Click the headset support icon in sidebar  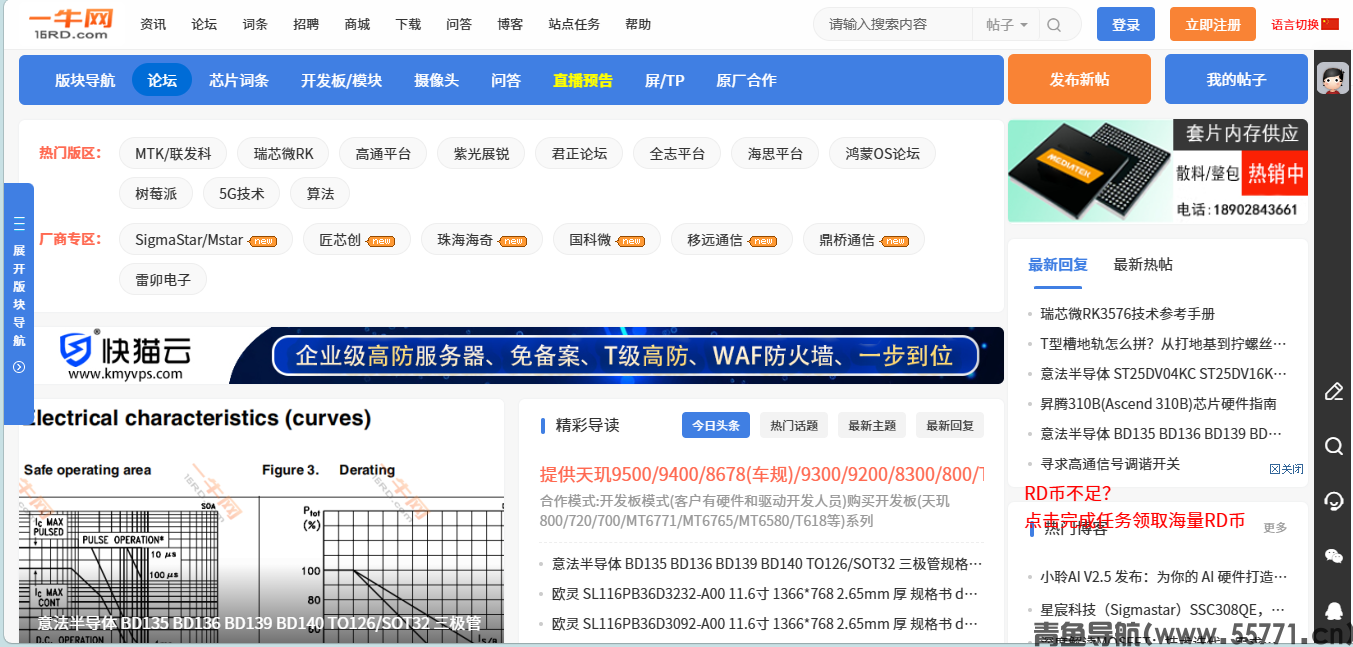click(1333, 501)
